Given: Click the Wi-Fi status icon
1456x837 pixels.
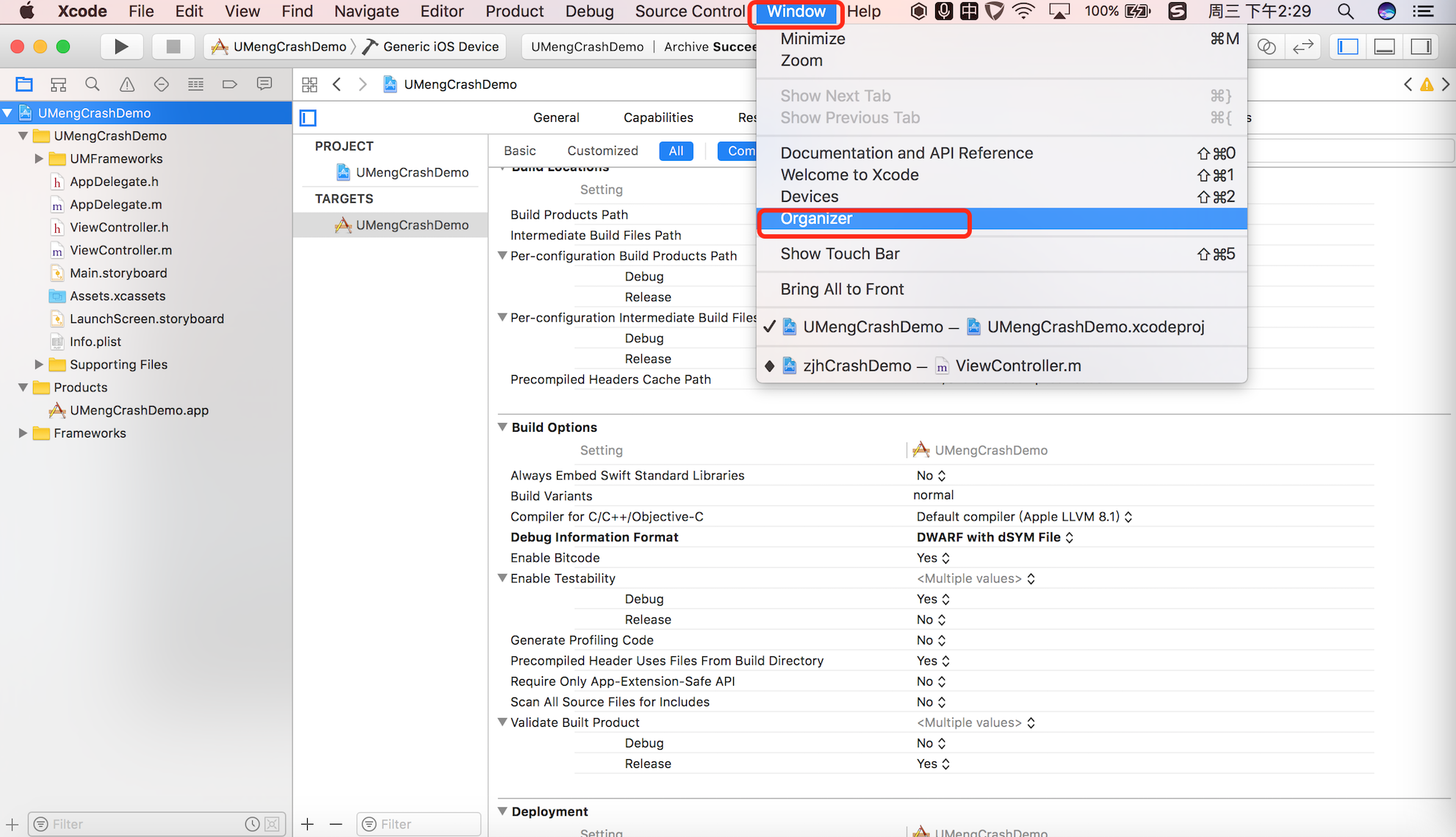Looking at the screenshot, I should [1023, 11].
